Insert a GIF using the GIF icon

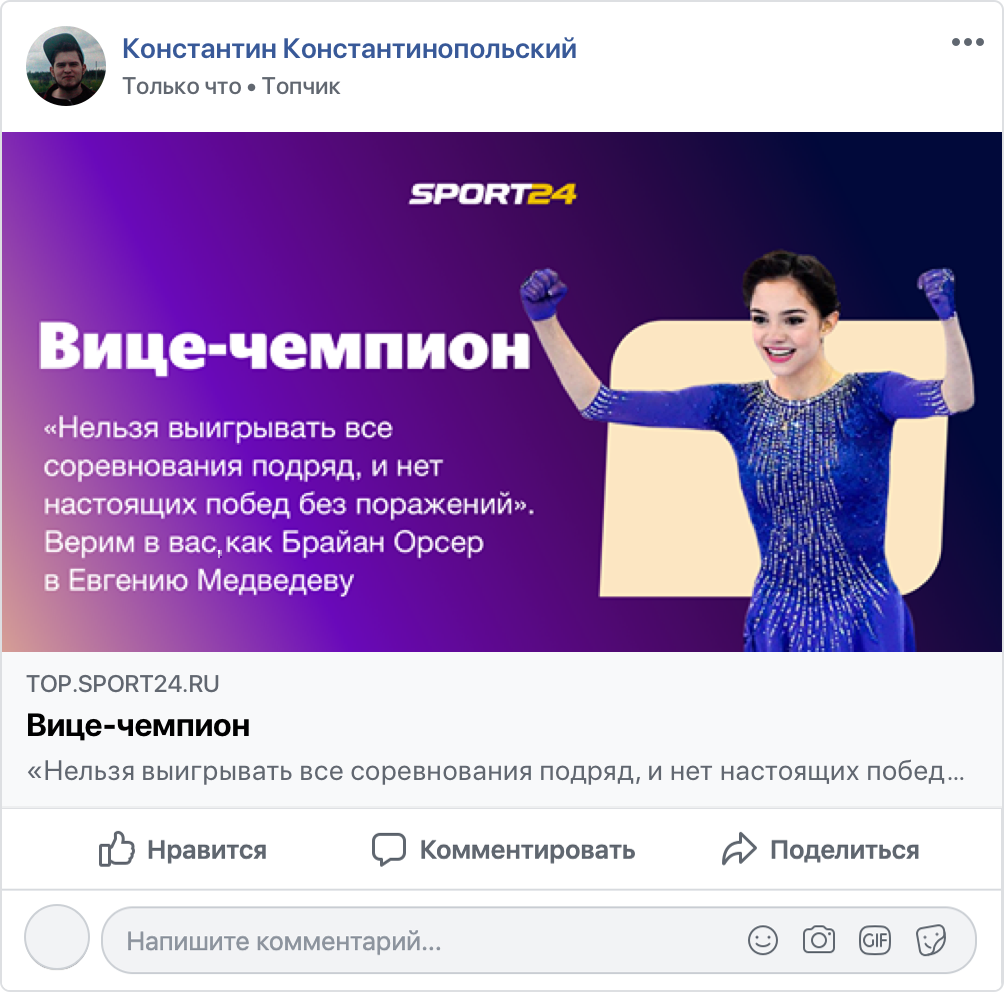(875, 940)
